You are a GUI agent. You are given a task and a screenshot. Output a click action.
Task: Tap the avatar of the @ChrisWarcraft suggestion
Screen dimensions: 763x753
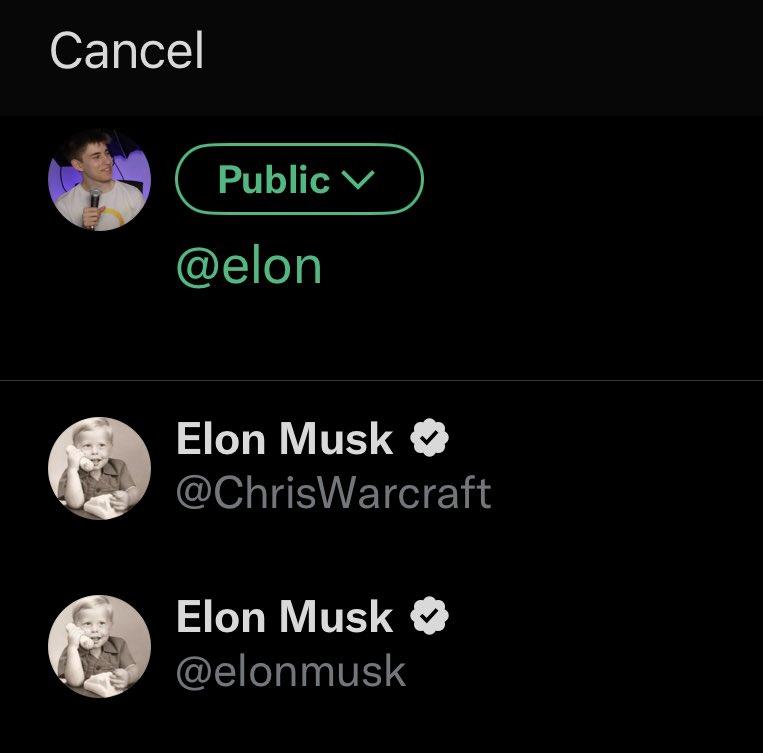pyautogui.click(x=99, y=468)
